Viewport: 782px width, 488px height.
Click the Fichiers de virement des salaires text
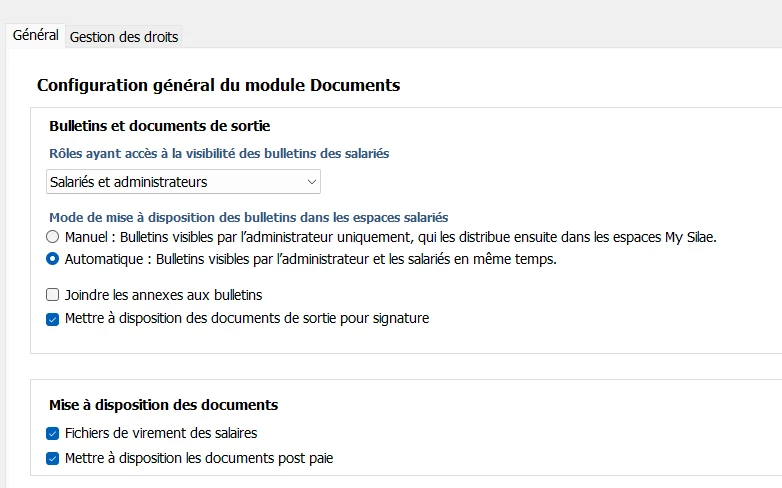tap(161, 434)
